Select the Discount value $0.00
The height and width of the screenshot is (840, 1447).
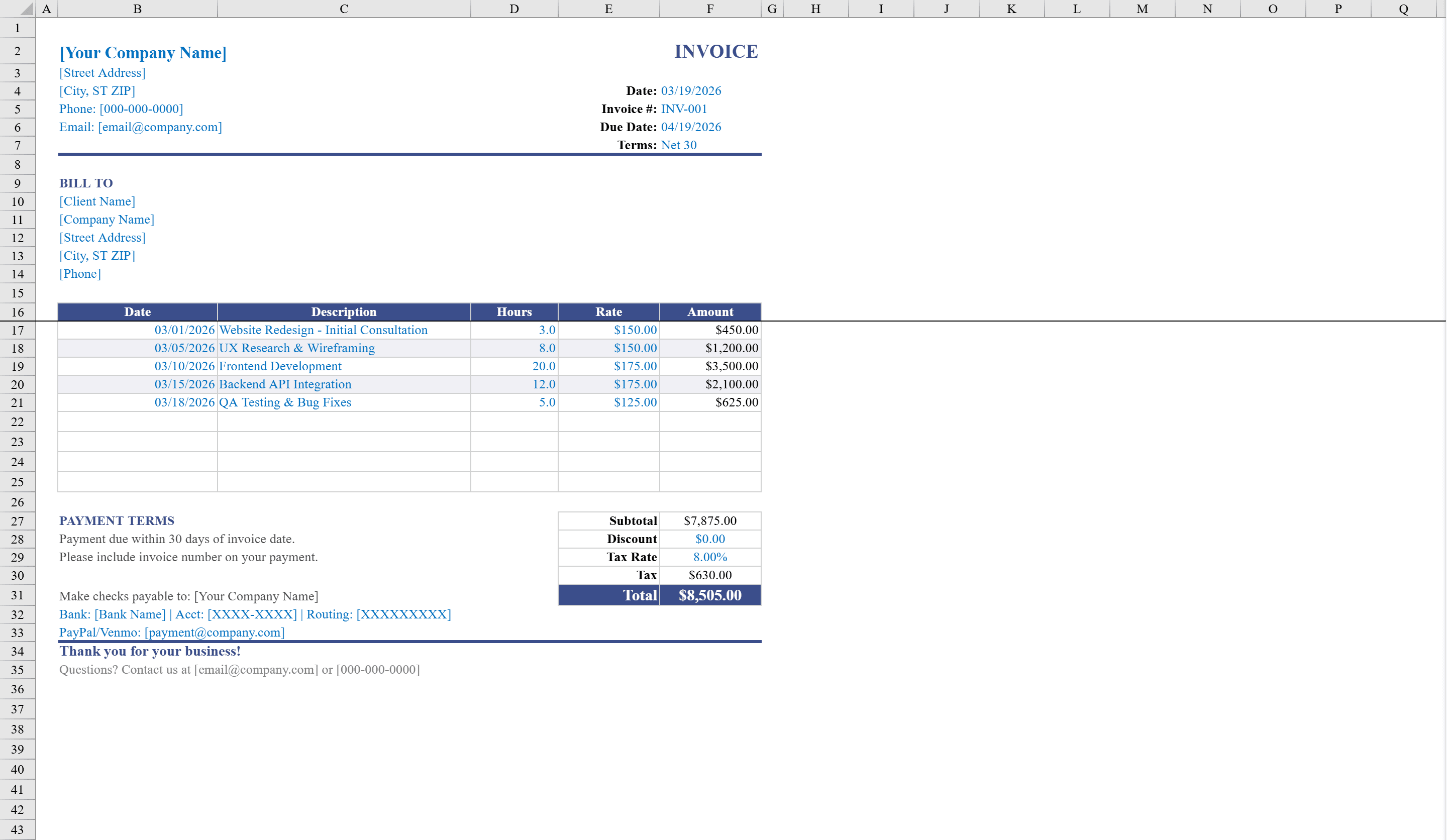click(x=710, y=539)
